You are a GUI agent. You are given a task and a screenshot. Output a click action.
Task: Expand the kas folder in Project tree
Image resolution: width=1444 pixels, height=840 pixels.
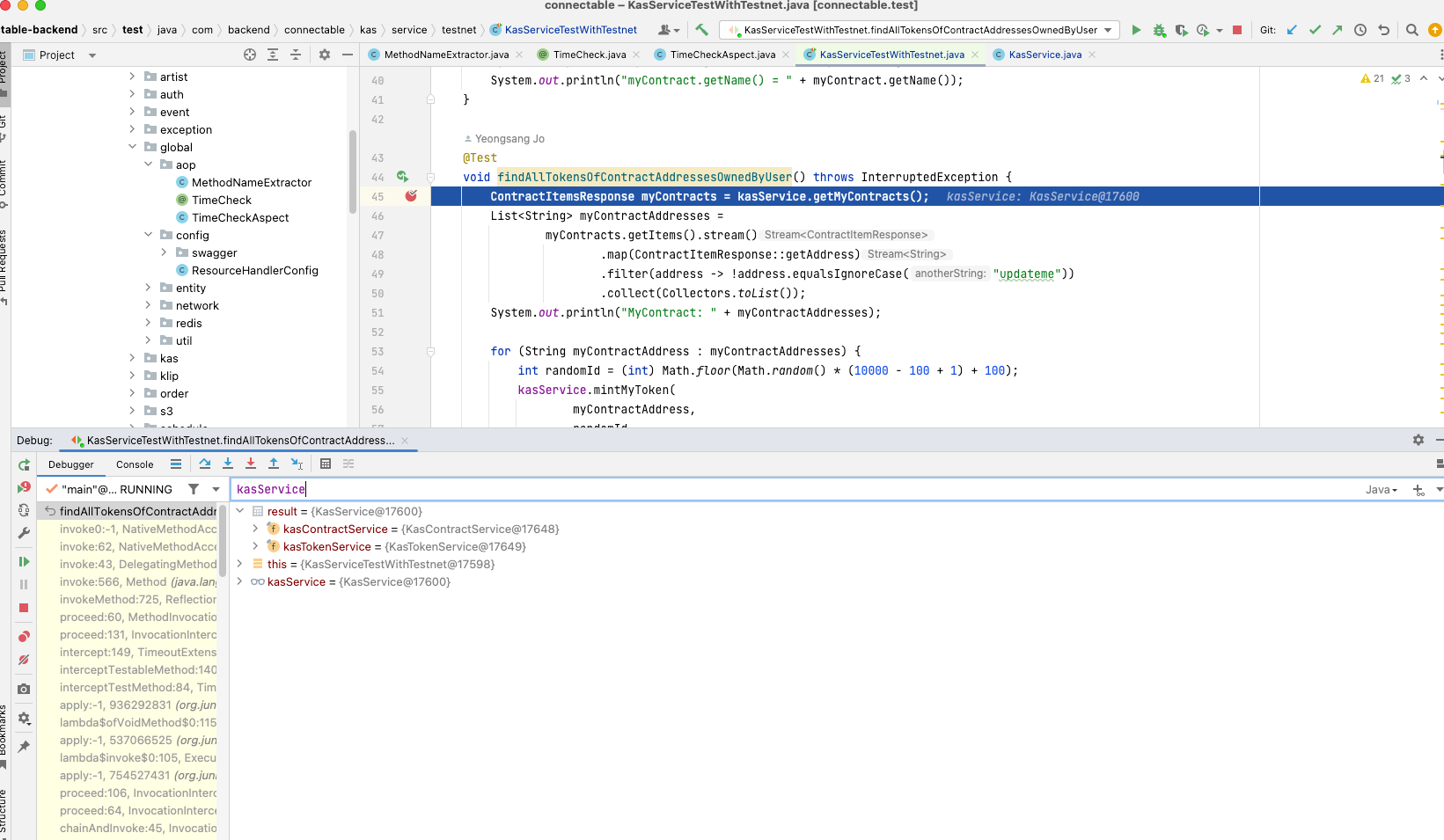tap(132, 358)
